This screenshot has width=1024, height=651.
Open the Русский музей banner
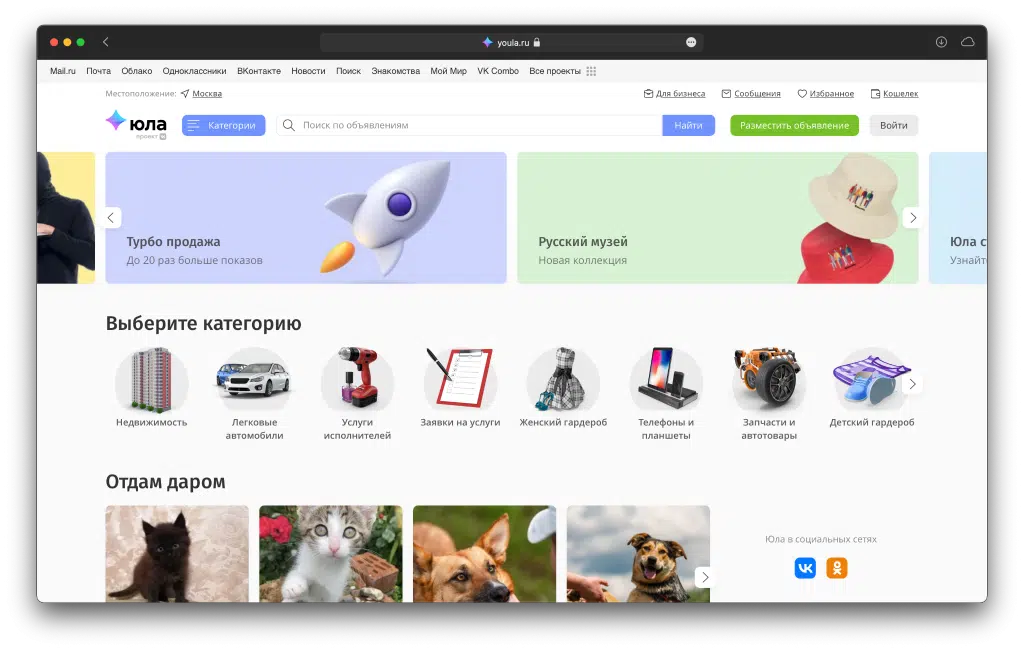(x=718, y=218)
